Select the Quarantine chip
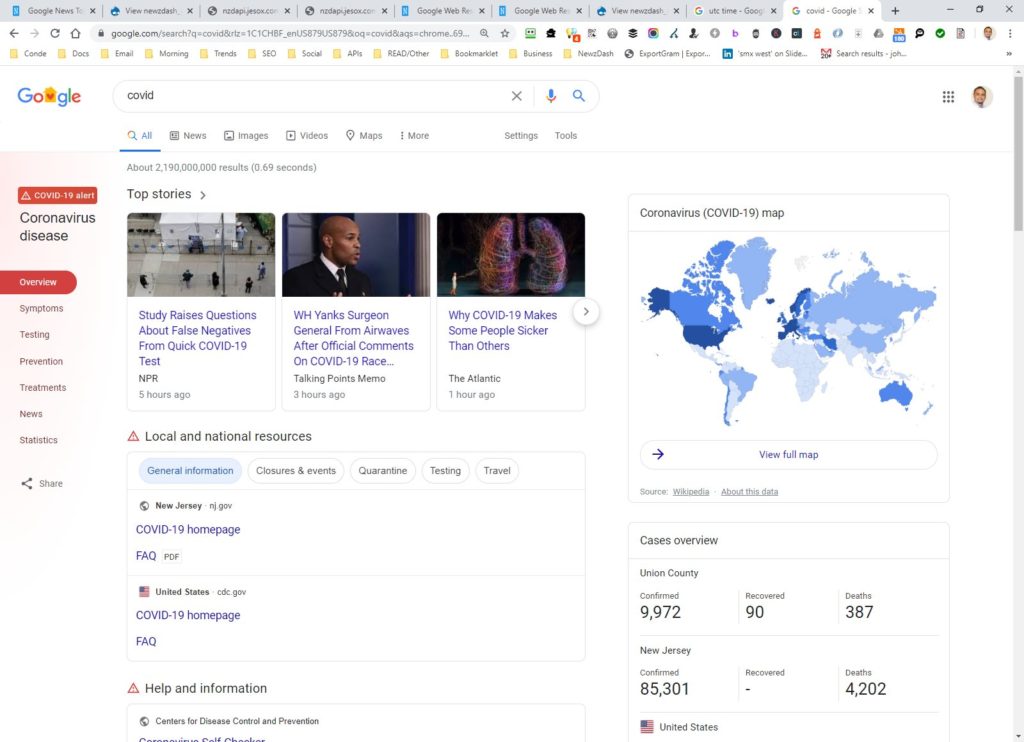The width and height of the screenshot is (1024, 742). (x=383, y=471)
